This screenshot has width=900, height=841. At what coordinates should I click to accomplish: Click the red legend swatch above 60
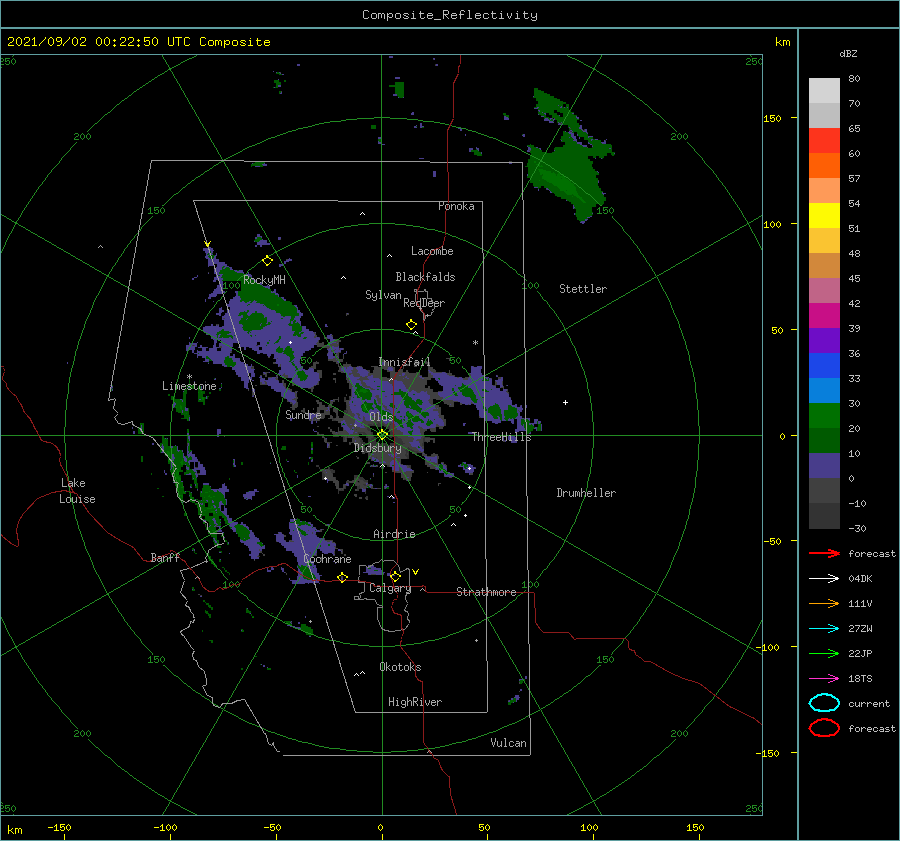(824, 141)
